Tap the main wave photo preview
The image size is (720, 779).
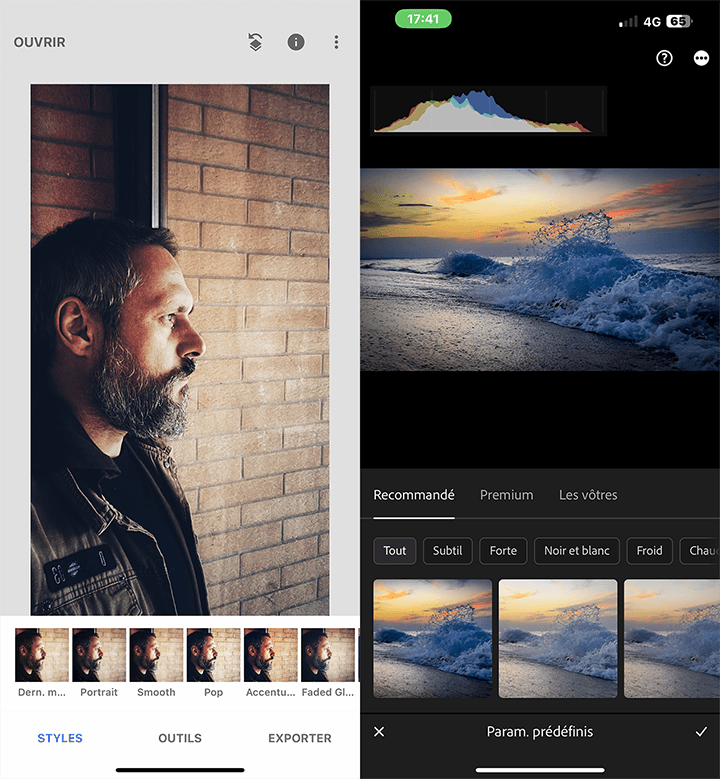540,269
